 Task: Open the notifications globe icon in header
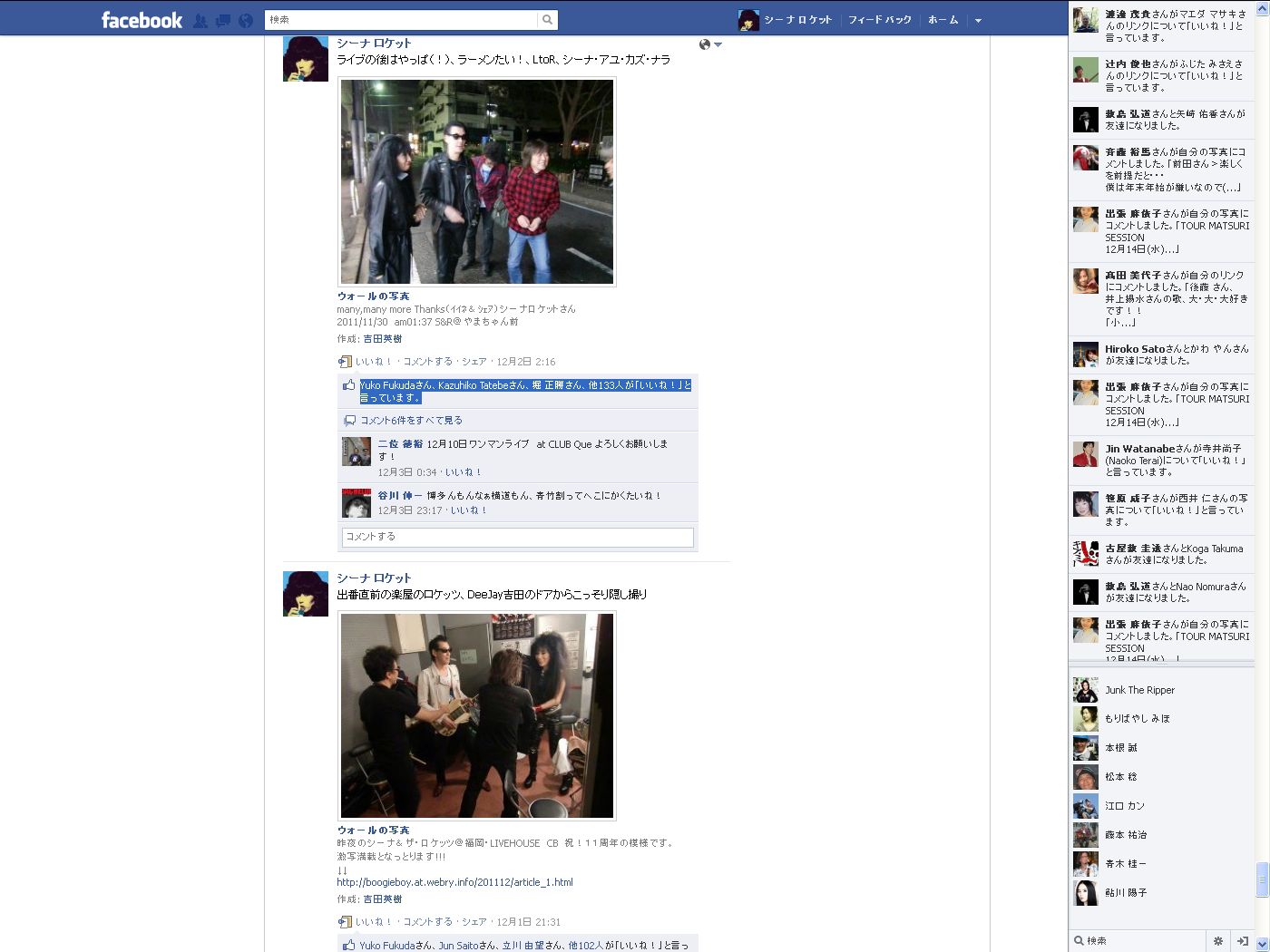coord(245,20)
